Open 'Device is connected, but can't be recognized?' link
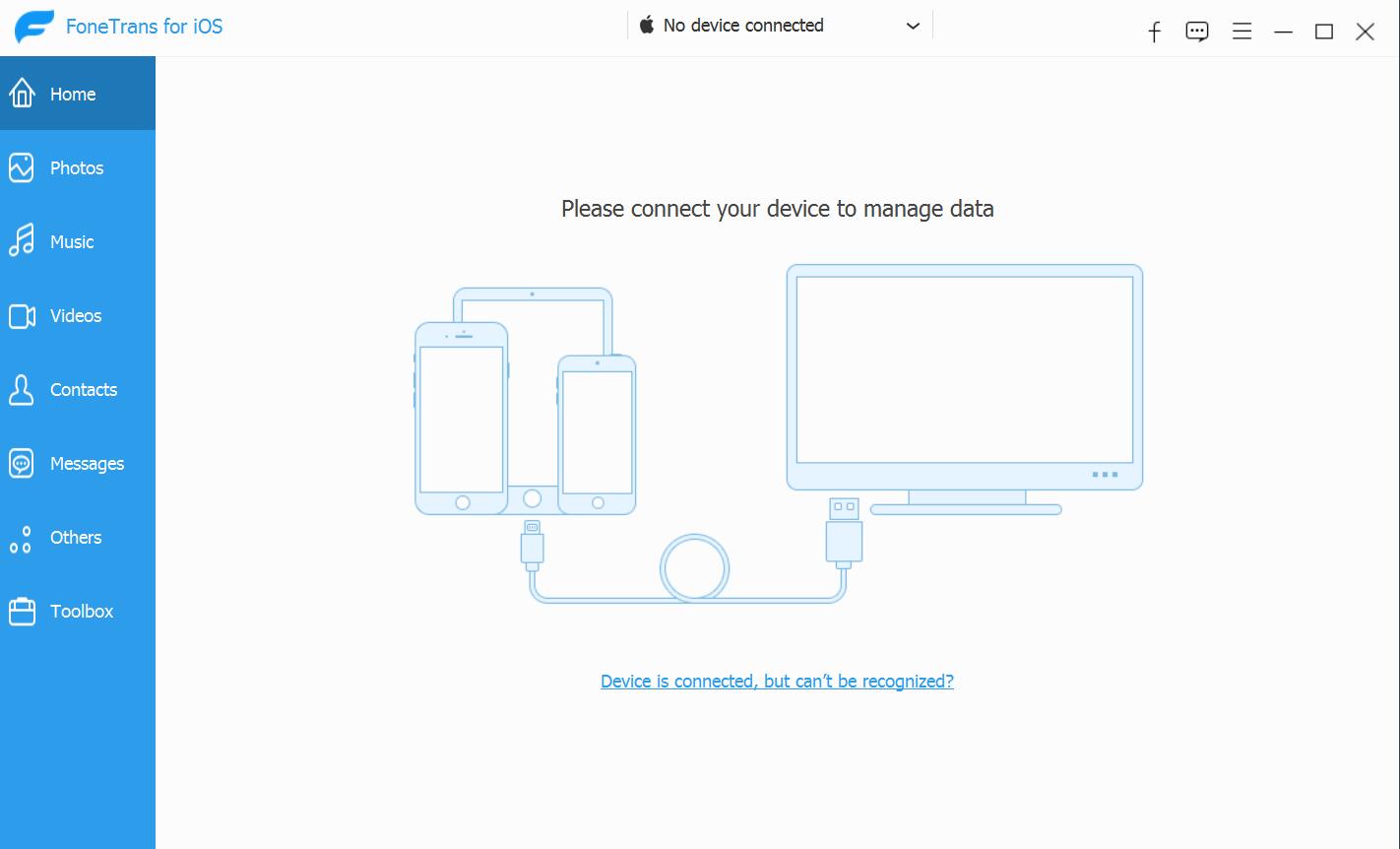 point(777,681)
